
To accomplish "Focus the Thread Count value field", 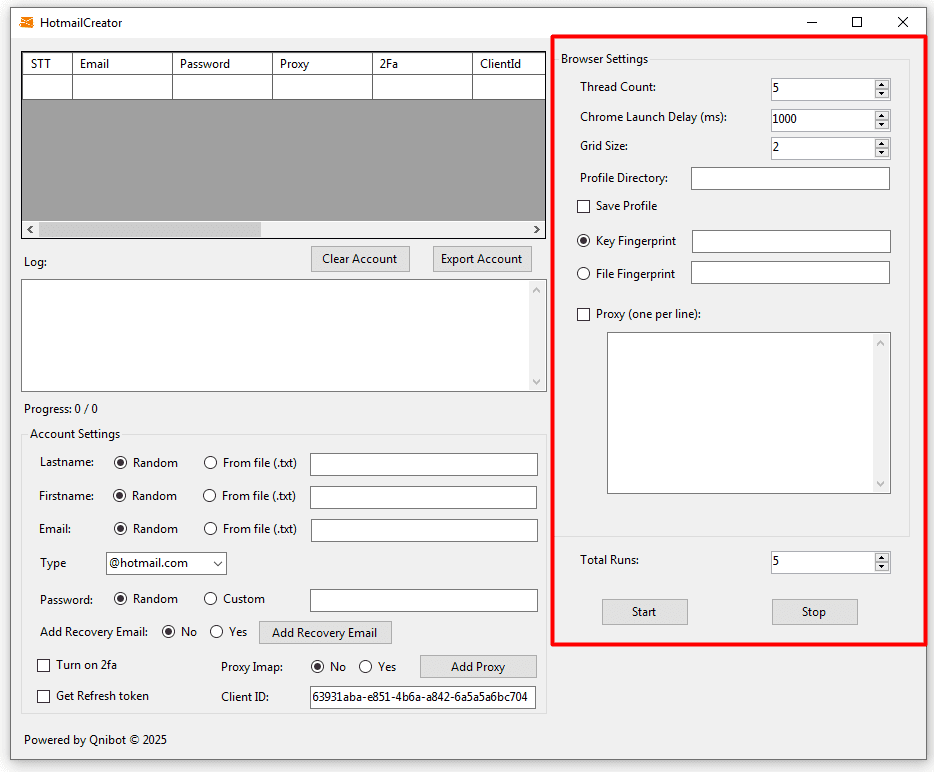I will (823, 89).
